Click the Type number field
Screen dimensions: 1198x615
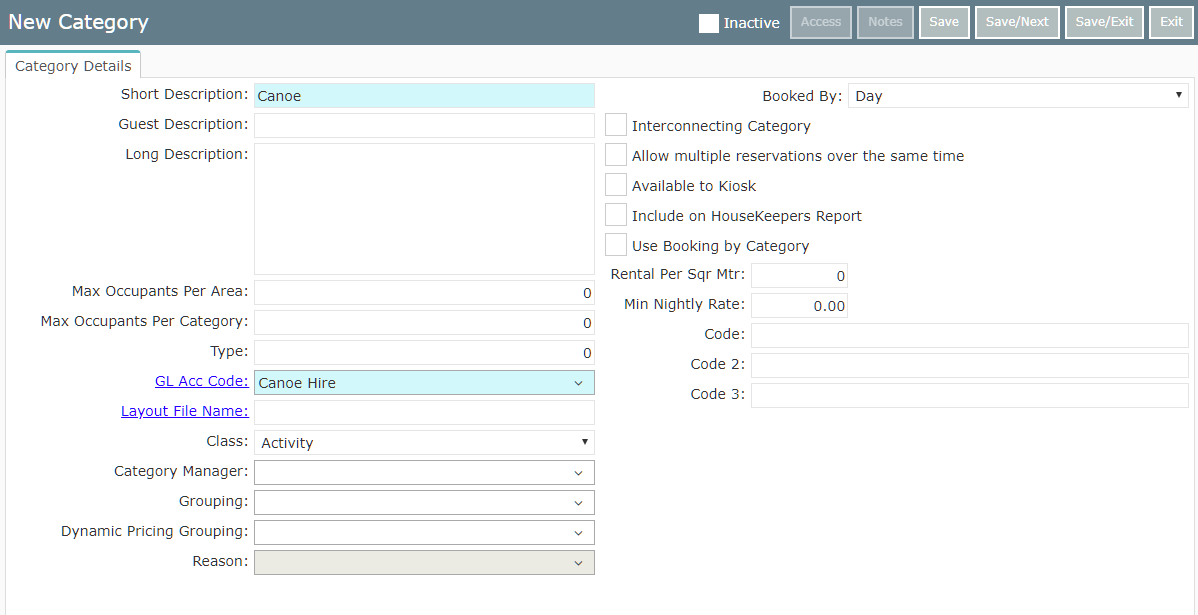tap(424, 352)
